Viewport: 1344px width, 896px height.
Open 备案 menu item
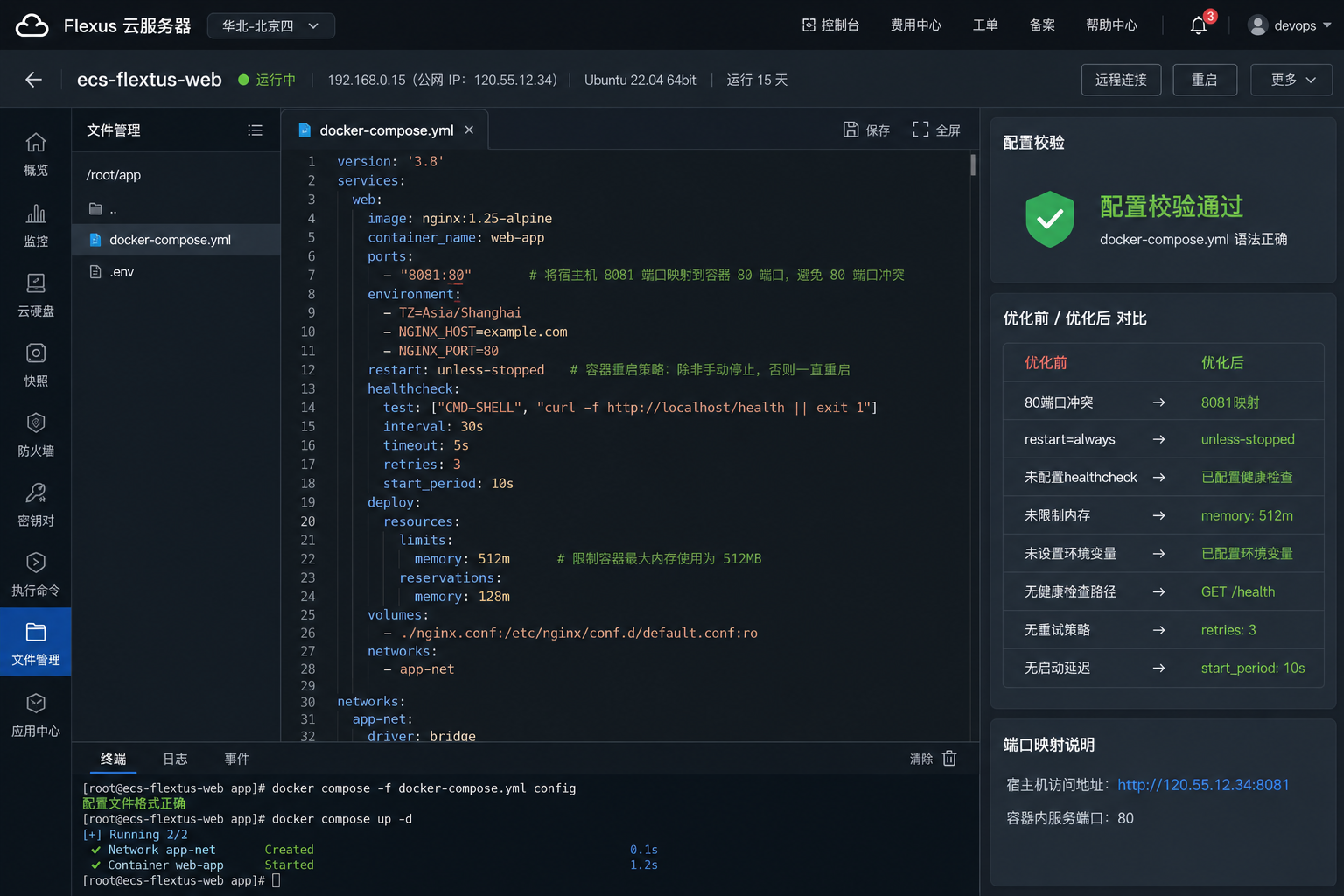pyautogui.click(x=1042, y=25)
